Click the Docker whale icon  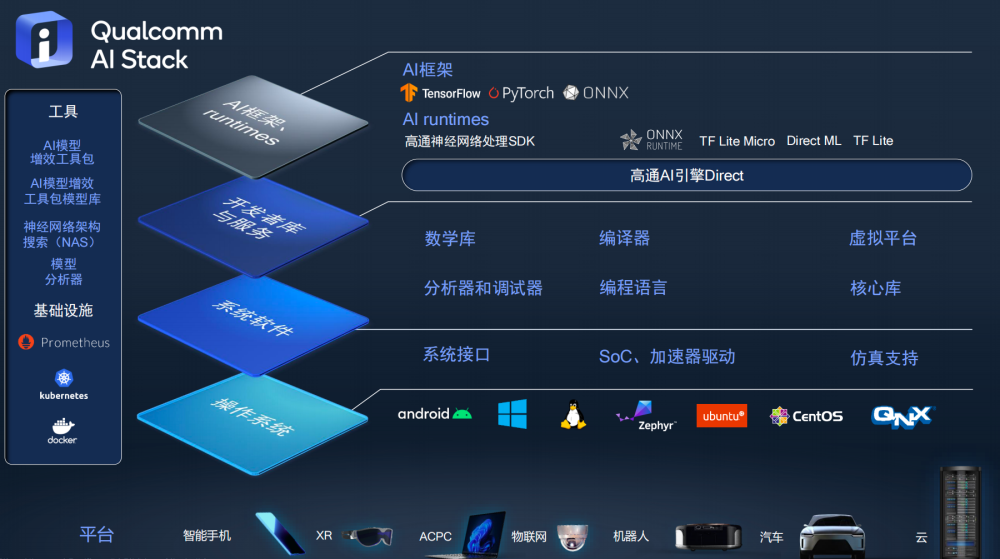coord(62,426)
